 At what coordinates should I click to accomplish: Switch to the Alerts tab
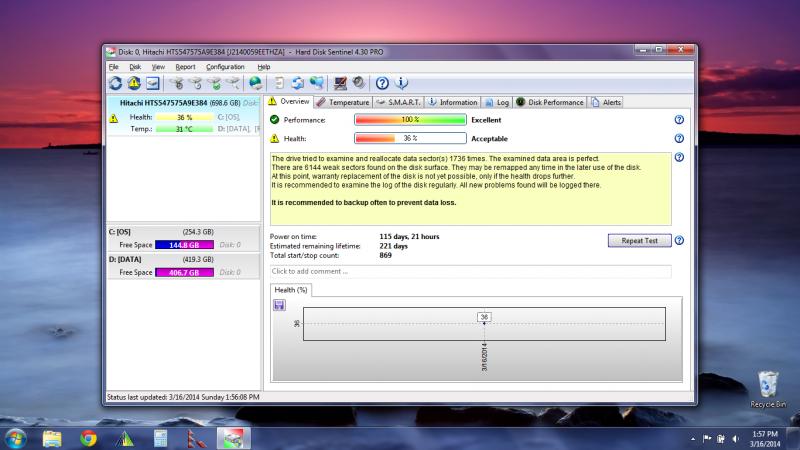(606, 102)
